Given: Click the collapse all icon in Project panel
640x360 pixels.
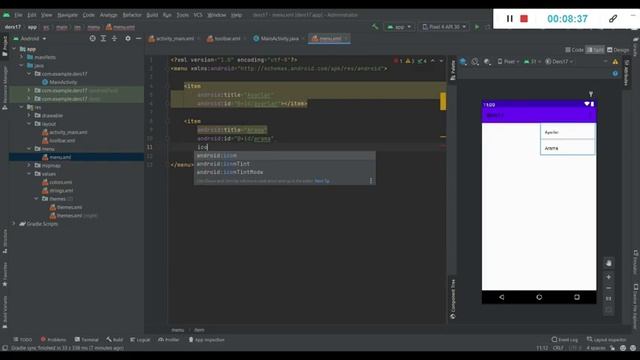Looking at the screenshot, I should (x=114, y=38).
